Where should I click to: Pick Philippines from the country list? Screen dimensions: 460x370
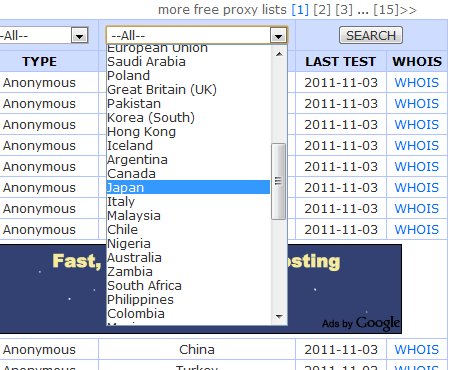[x=188, y=300]
